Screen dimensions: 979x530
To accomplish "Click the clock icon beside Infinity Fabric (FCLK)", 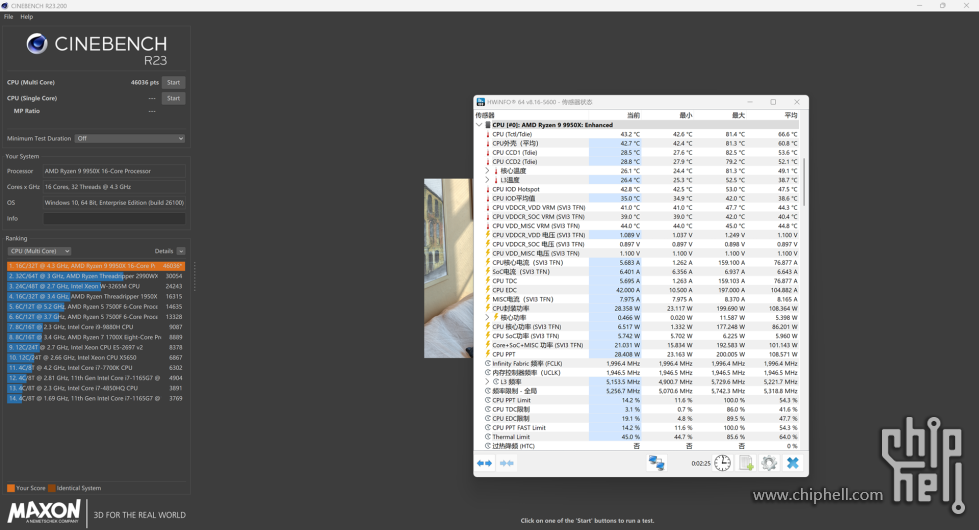I will pos(488,363).
